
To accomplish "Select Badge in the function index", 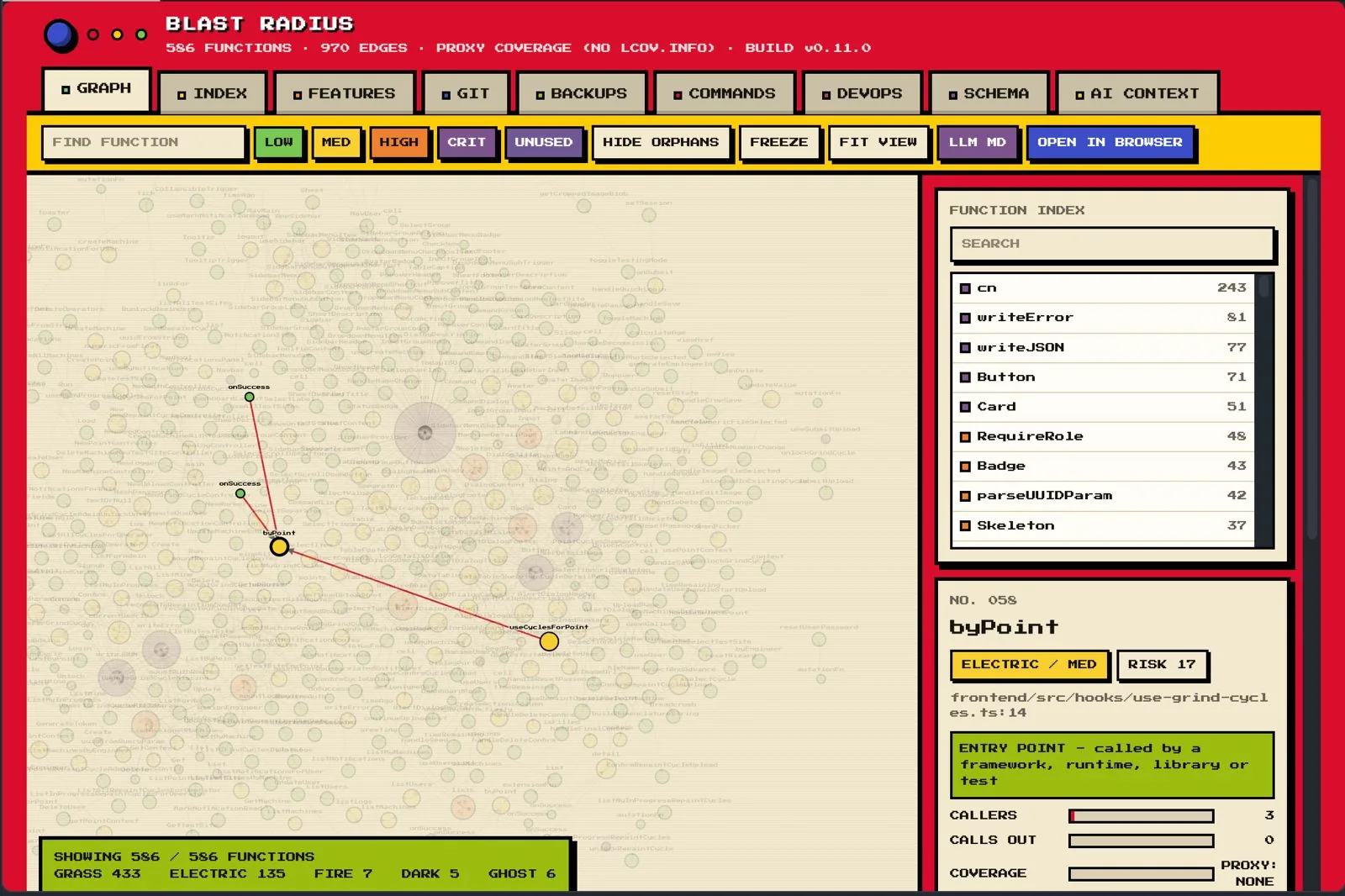I will click(1103, 466).
